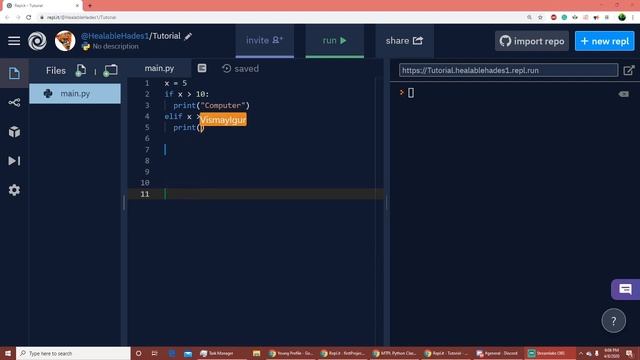The image size is (640, 360).
Task: Open the version control sidebar icon
Action: [14, 102]
